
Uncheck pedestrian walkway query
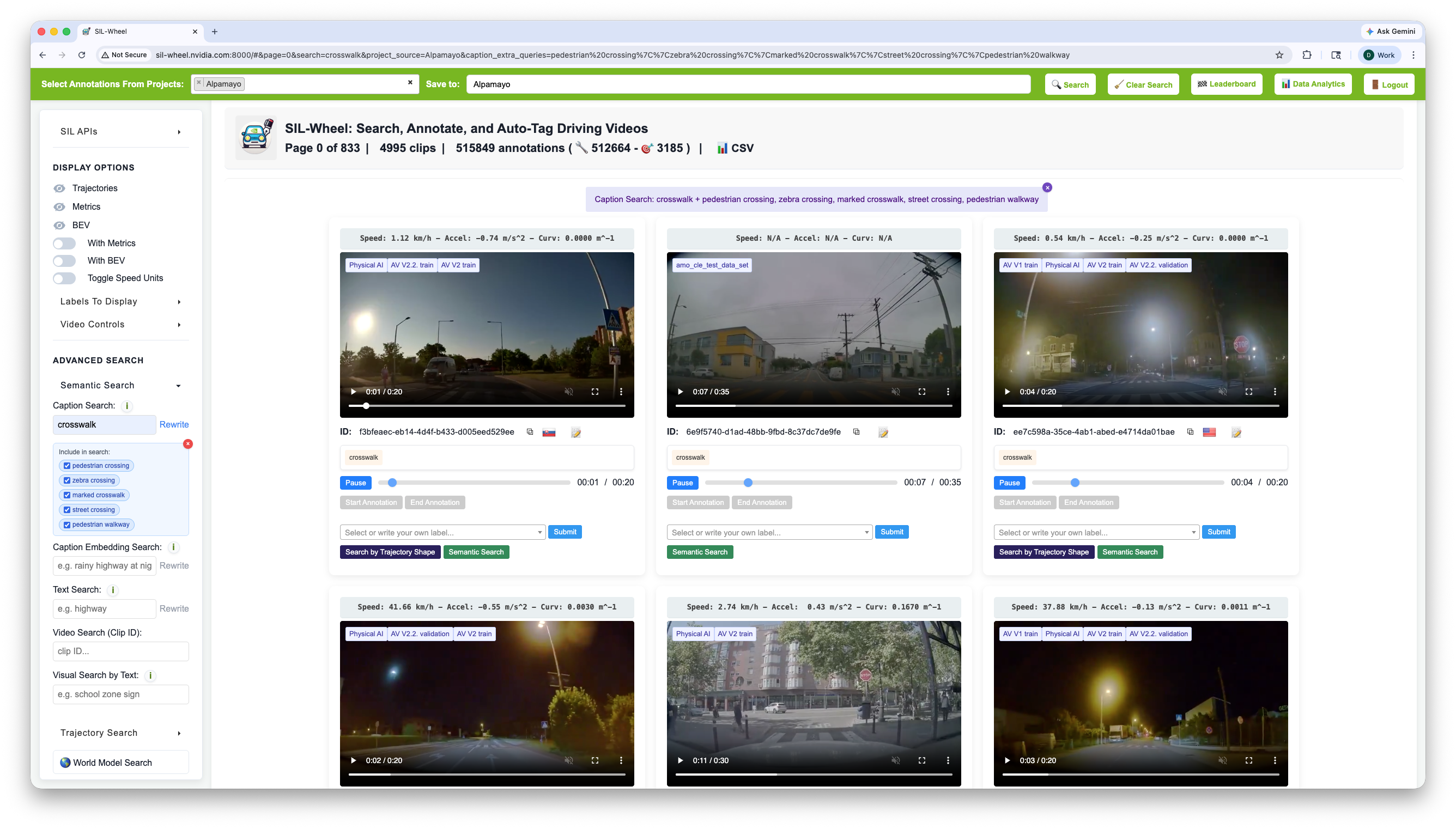point(66,525)
